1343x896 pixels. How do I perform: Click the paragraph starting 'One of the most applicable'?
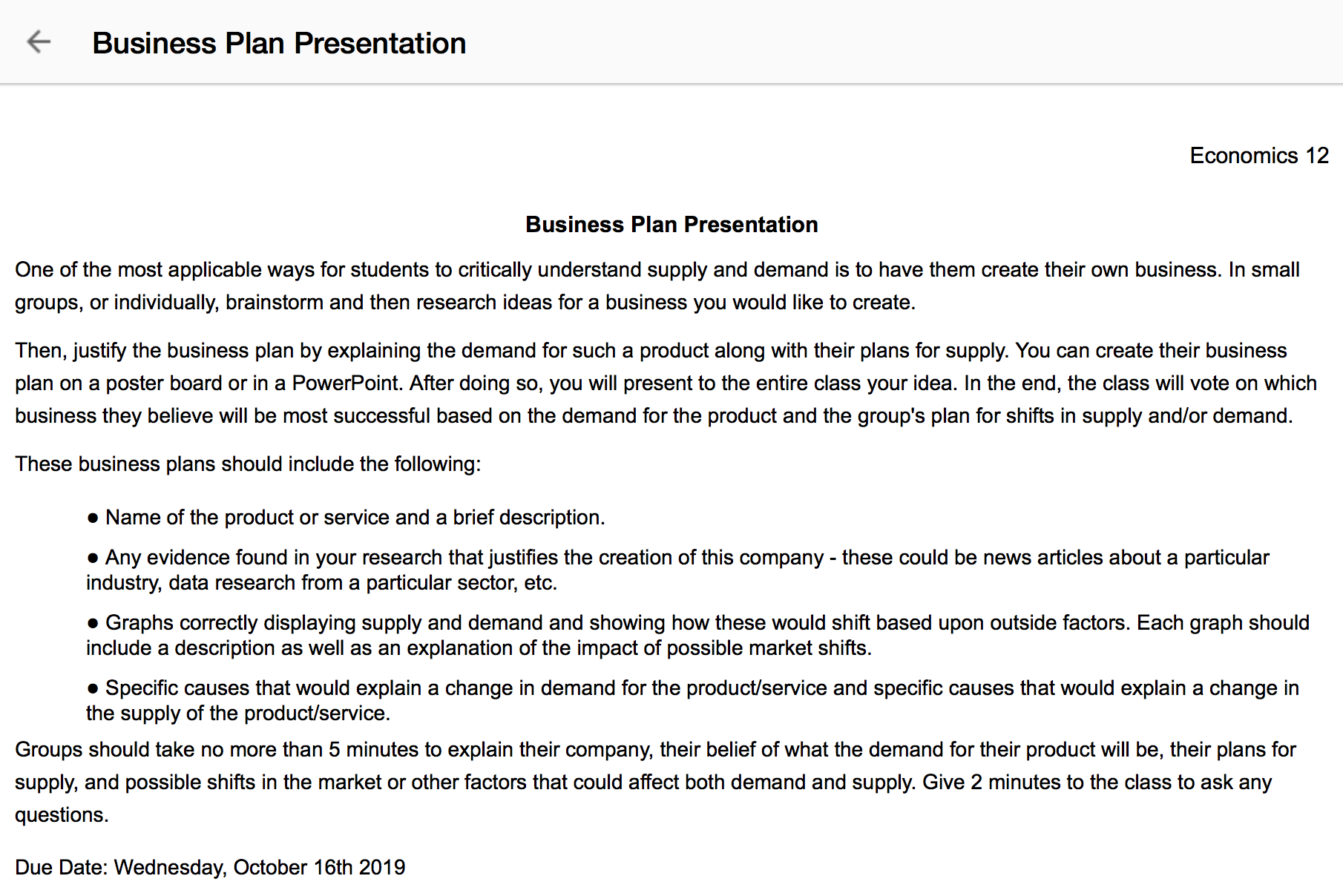click(657, 286)
